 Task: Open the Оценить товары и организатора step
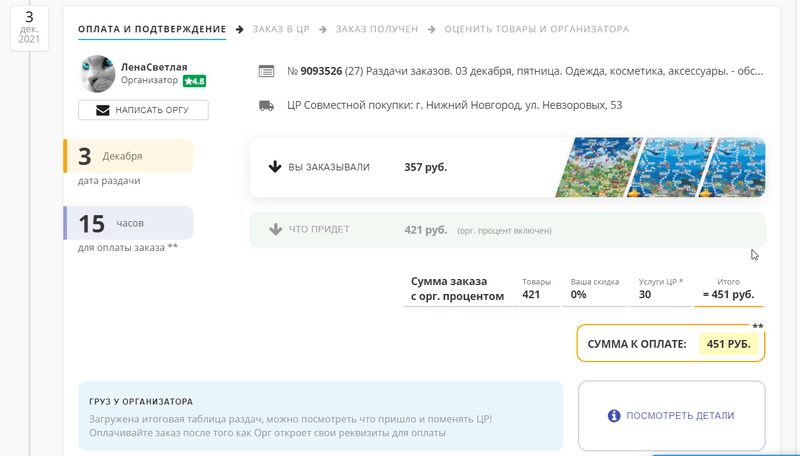pyautogui.click(x=537, y=29)
